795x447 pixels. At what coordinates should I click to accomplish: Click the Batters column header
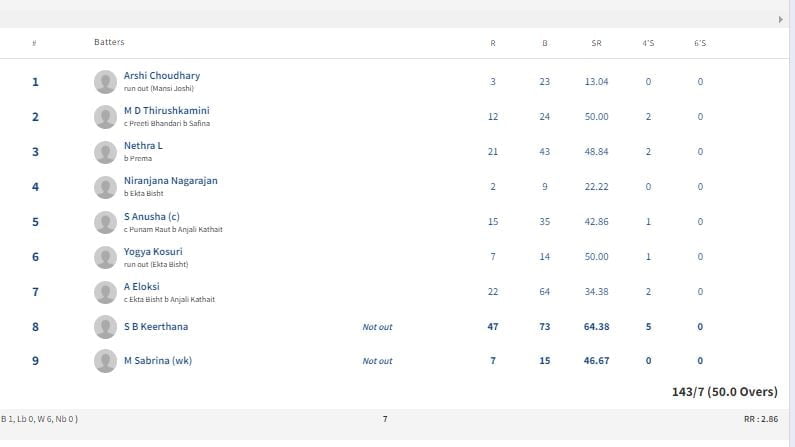pyautogui.click(x=109, y=43)
